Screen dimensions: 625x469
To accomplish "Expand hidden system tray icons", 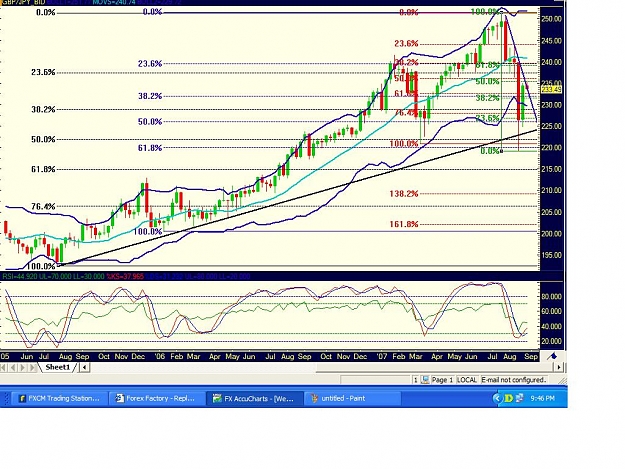I will point(497,398).
